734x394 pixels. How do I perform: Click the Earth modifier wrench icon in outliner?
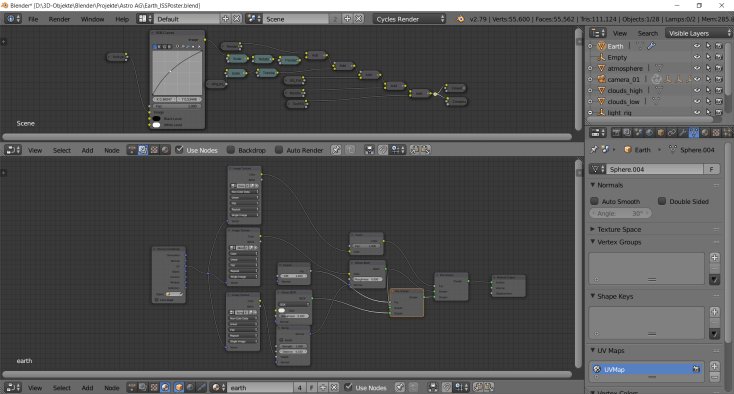click(651, 46)
